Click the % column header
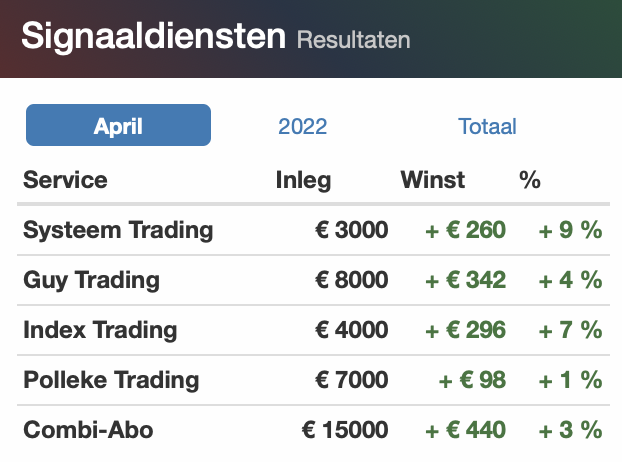The width and height of the screenshot is (622, 462). point(530,180)
